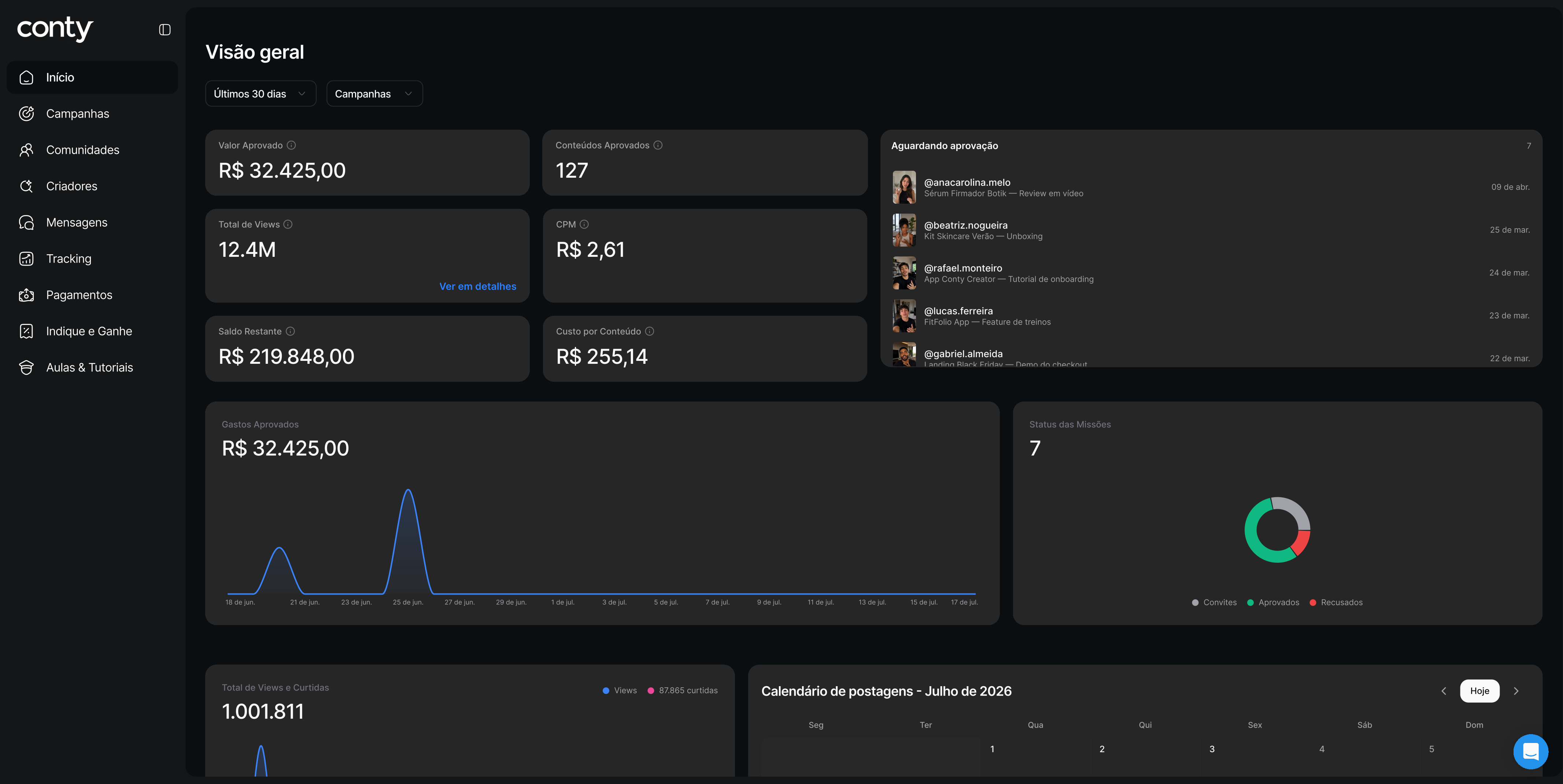Open @rafael.monteiro pending approval
The height and width of the screenshot is (784, 1563).
(1211, 273)
